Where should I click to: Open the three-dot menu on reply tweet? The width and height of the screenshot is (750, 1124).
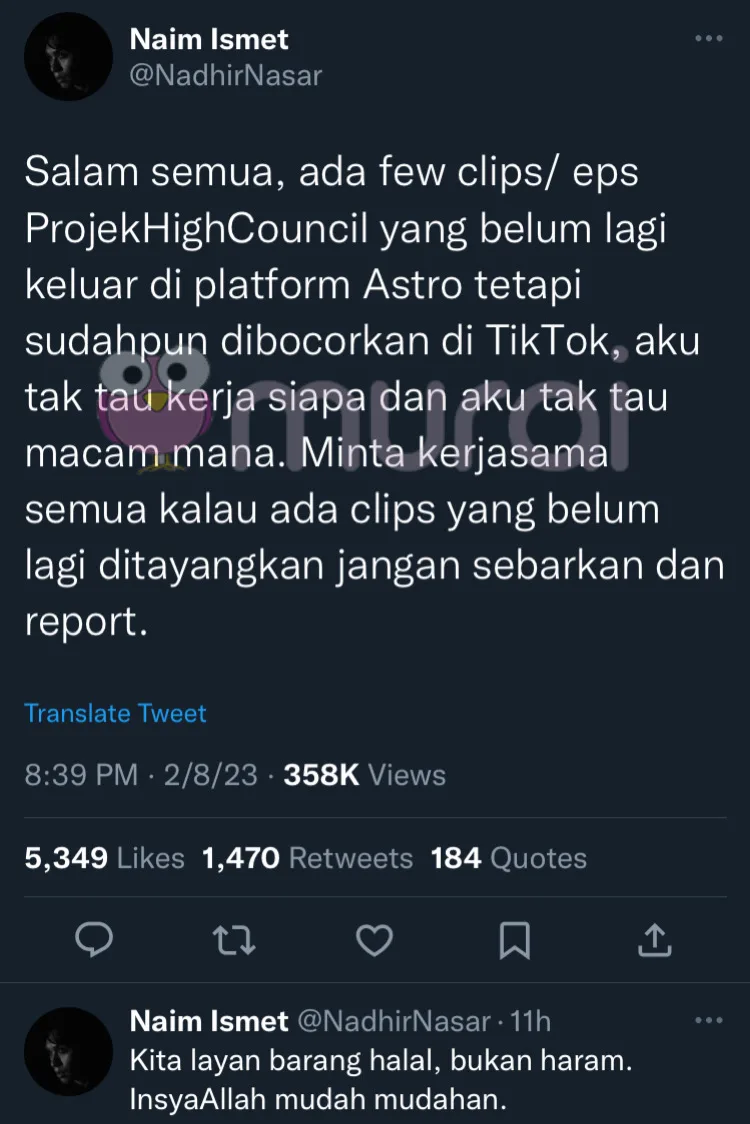[709, 1020]
